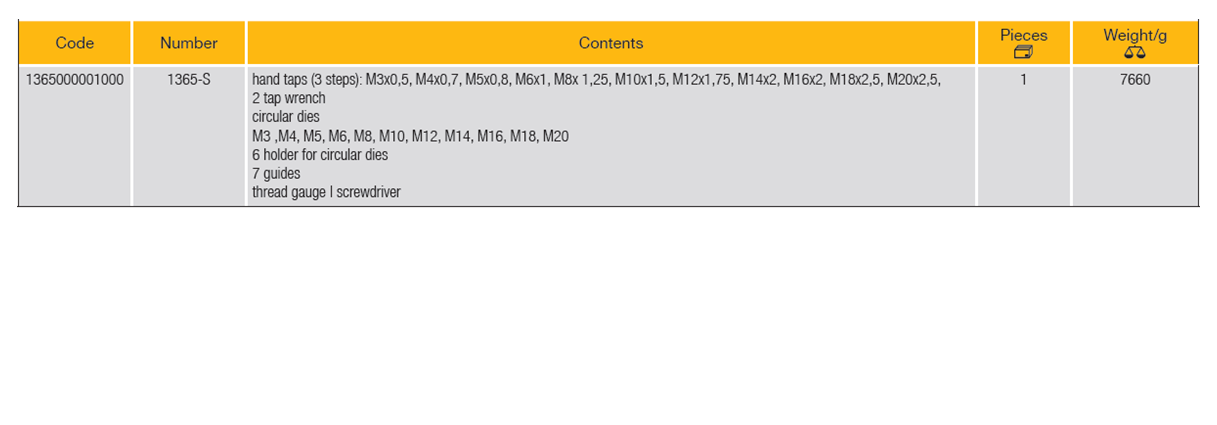
Task: Select product code 1365000001000
Action: 75,79
